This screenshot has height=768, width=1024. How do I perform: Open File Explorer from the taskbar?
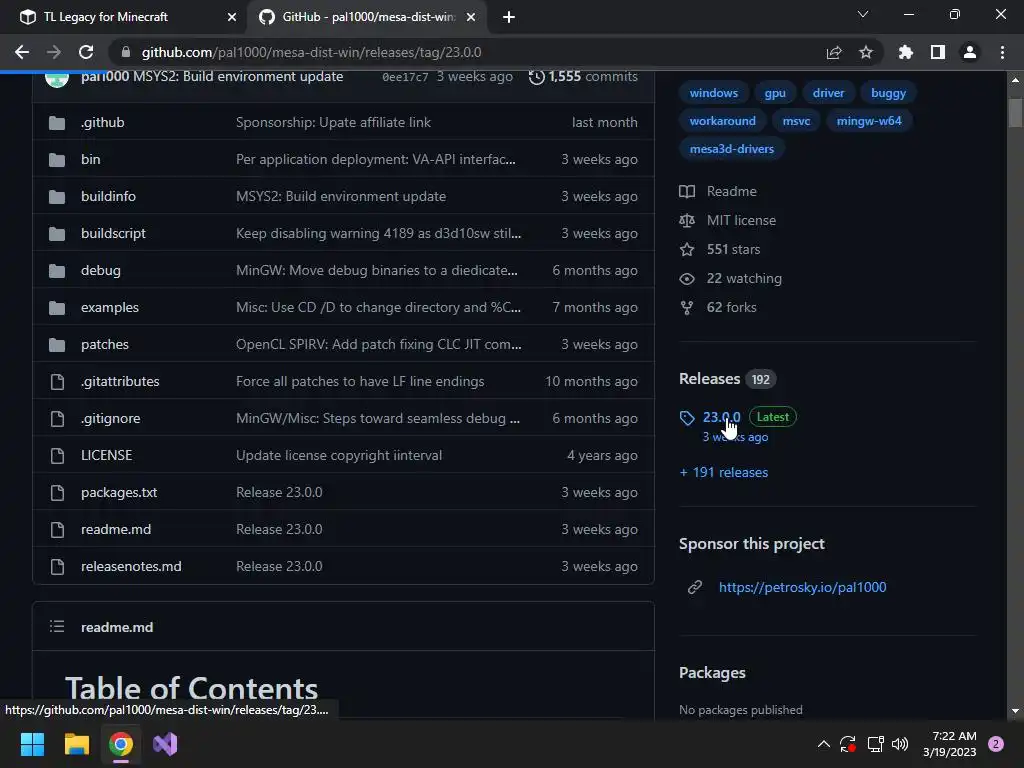click(76, 744)
